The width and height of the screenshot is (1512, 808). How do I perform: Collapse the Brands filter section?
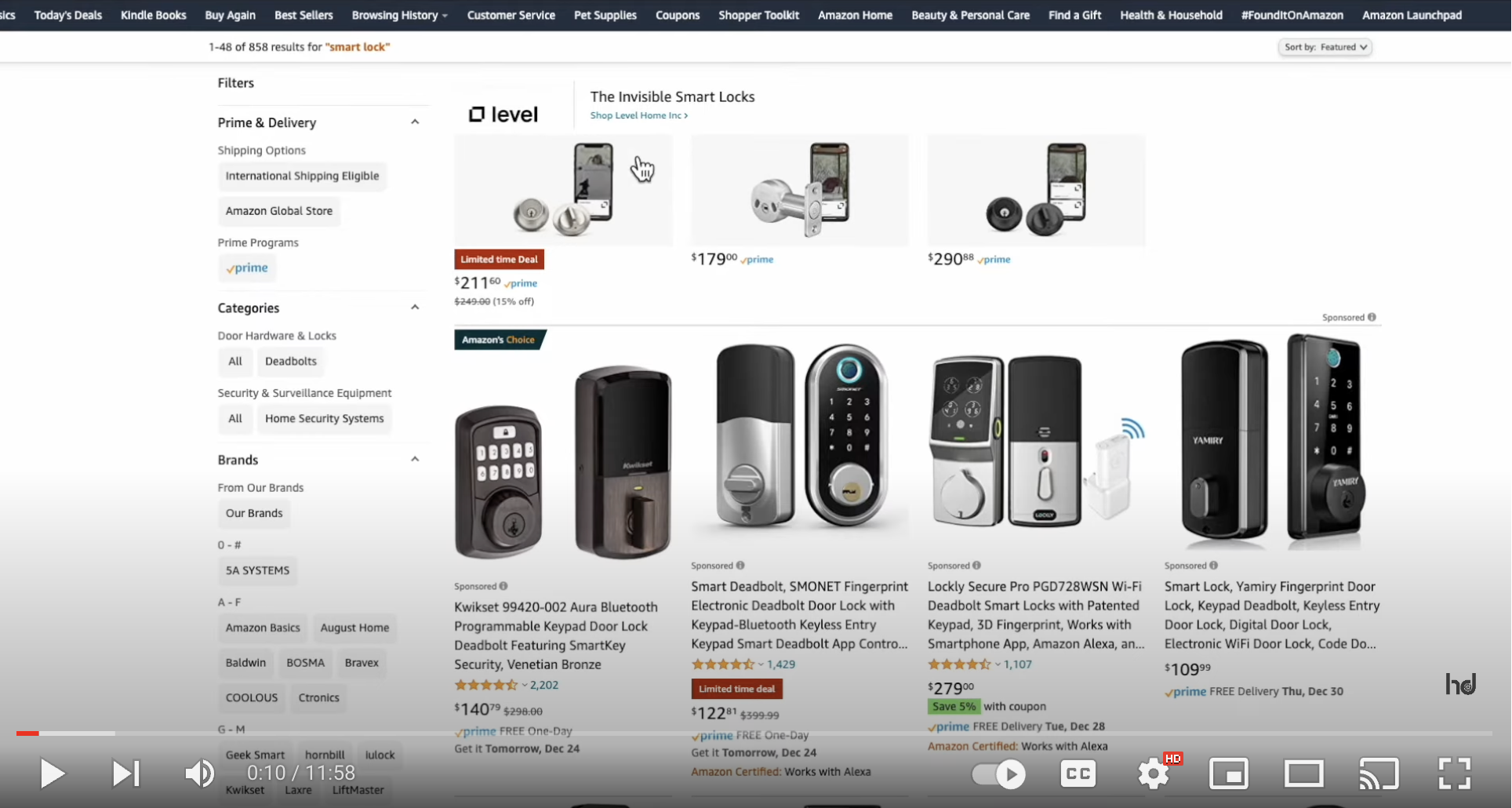415,460
